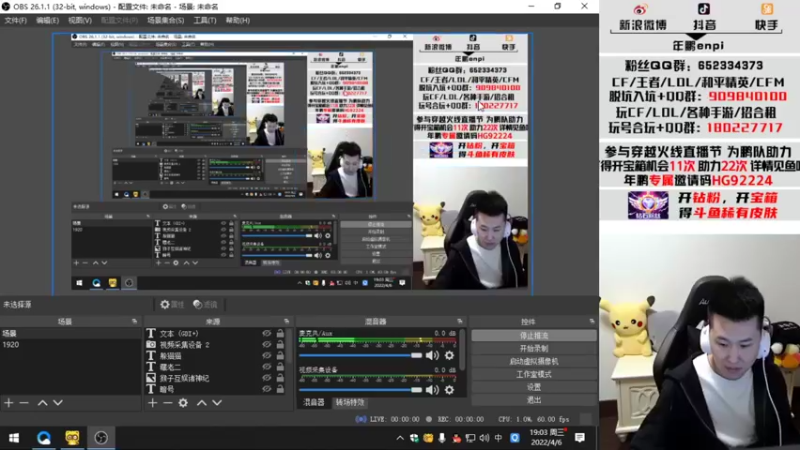
Task: Move the scene down with the arrow icon
Action: click(58, 403)
